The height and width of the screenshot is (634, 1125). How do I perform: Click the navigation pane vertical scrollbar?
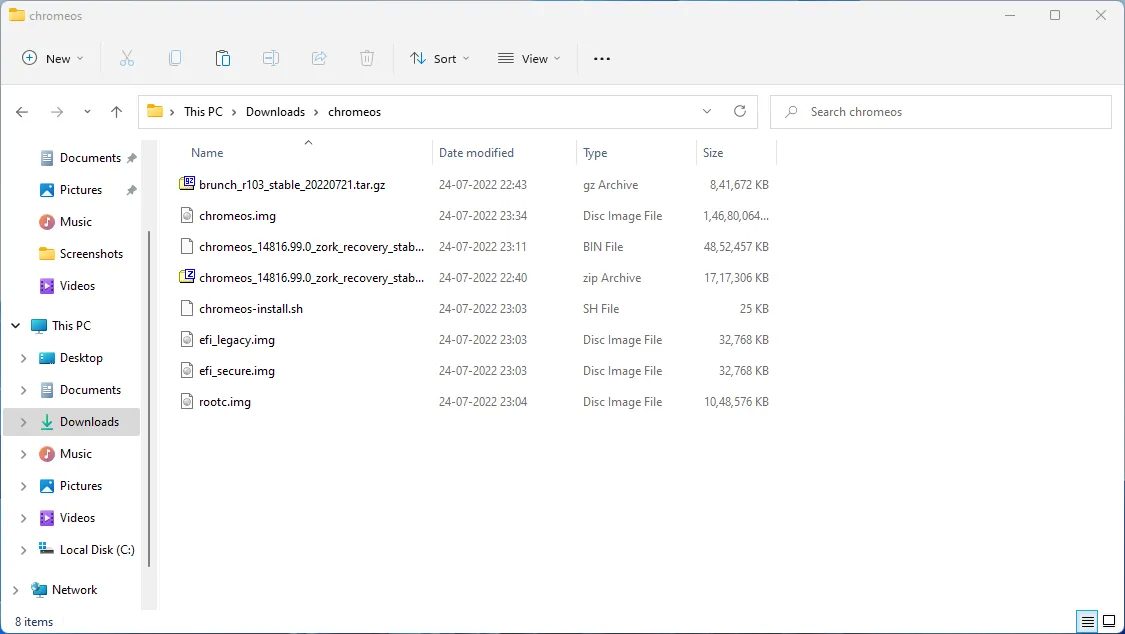click(149, 400)
